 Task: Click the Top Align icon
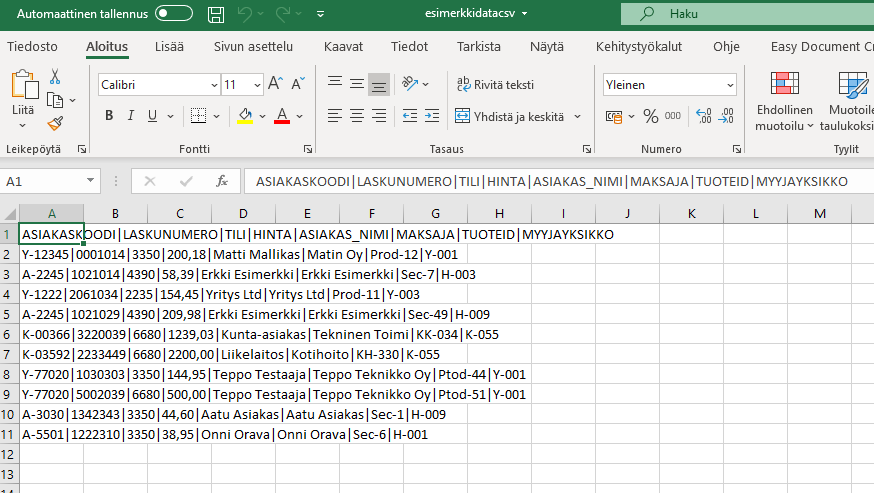[x=335, y=84]
